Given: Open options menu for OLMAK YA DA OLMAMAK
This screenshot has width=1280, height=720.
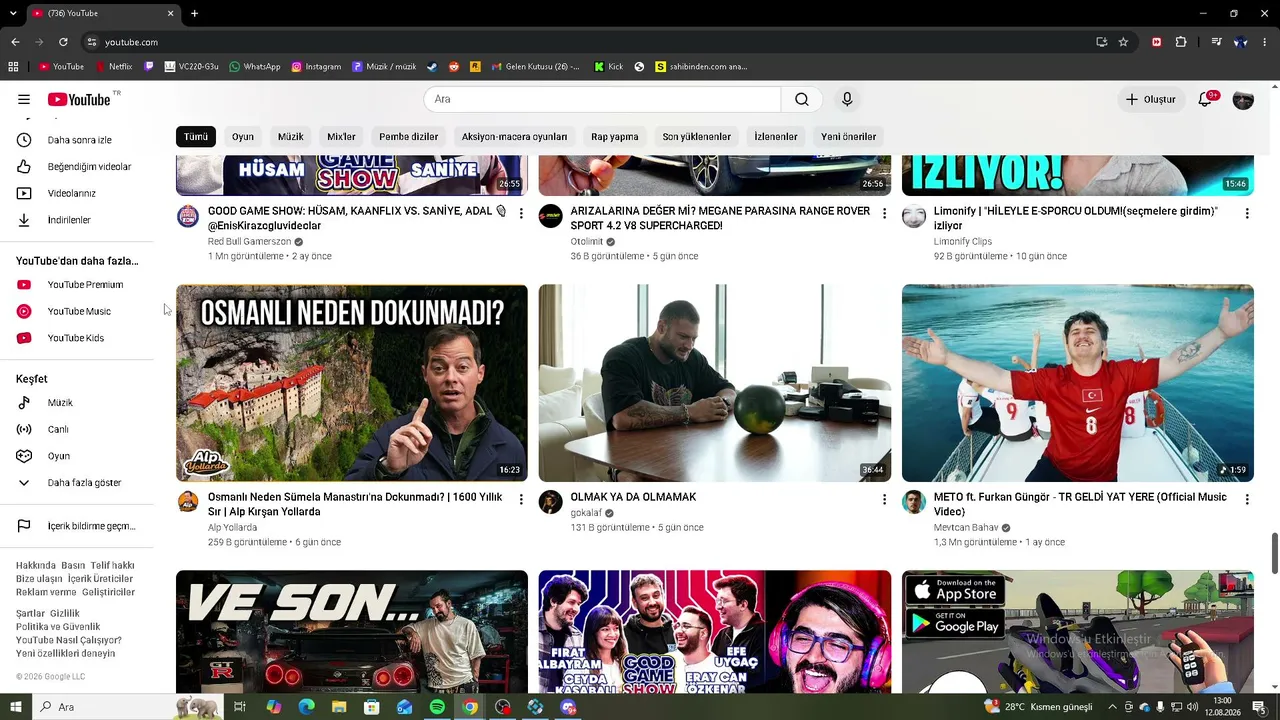Looking at the screenshot, I should [x=884, y=499].
